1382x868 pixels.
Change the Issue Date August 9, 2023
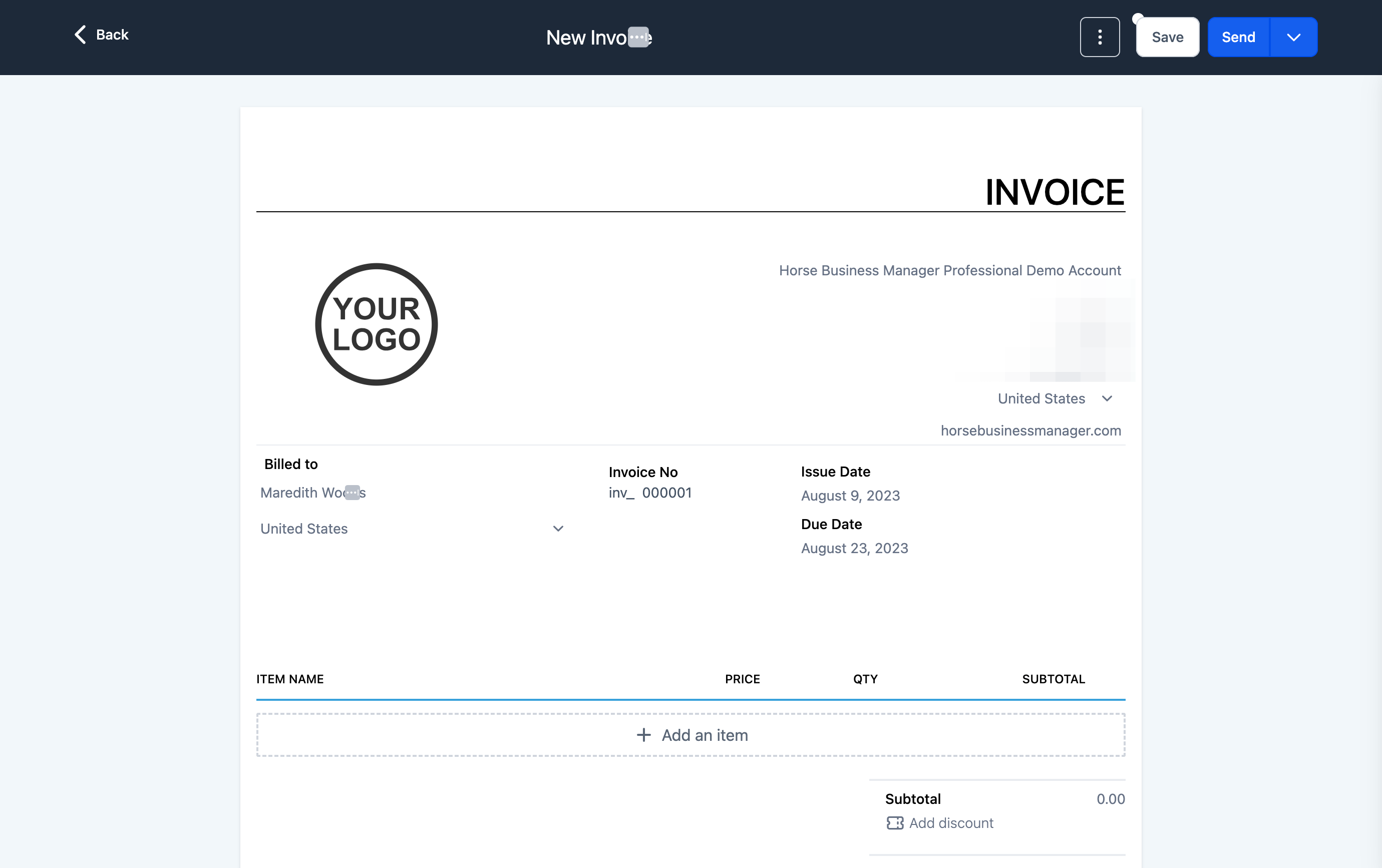(x=851, y=496)
